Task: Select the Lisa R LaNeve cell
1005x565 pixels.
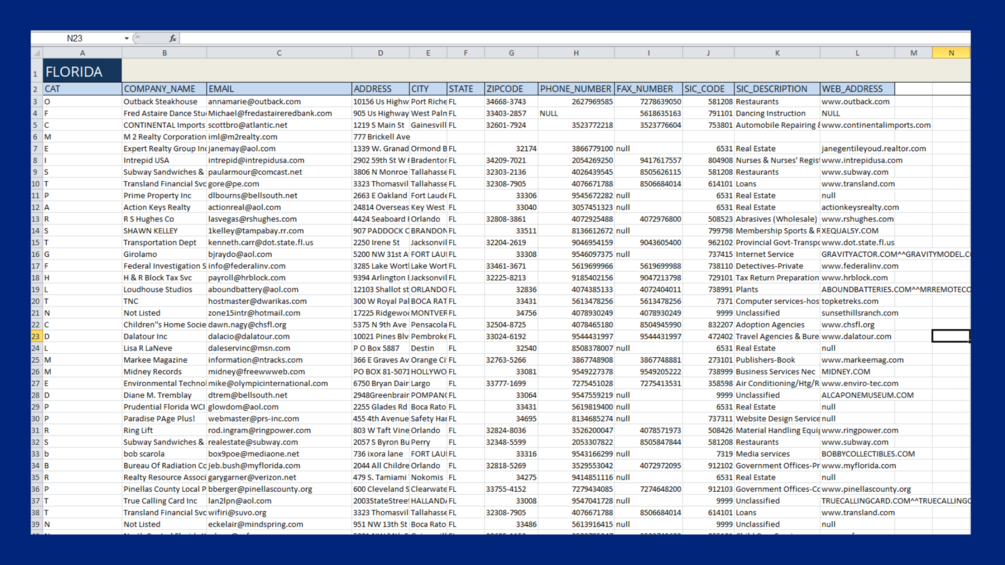Action: point(164,348)
